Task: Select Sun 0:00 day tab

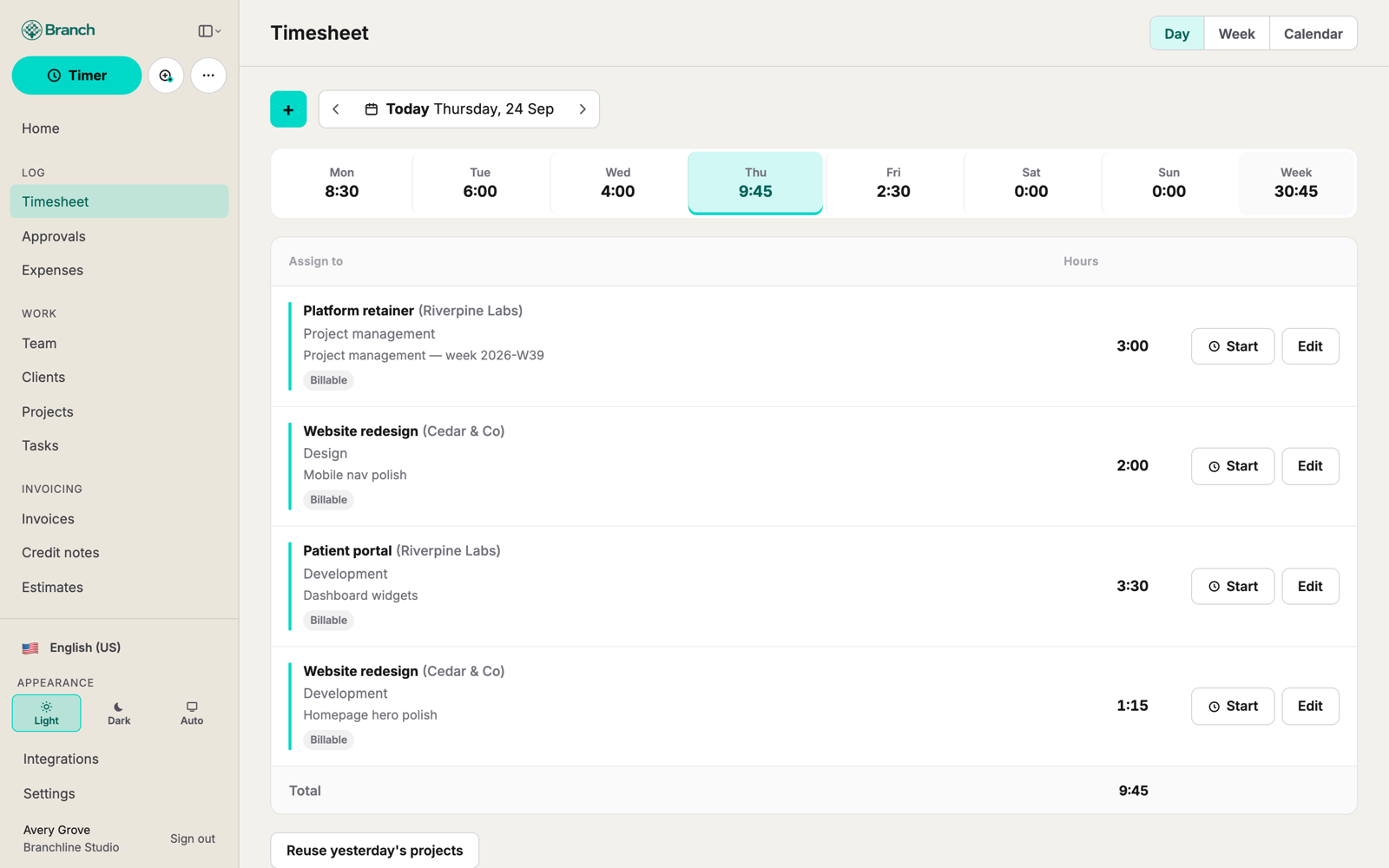Action: [1169, 183]
